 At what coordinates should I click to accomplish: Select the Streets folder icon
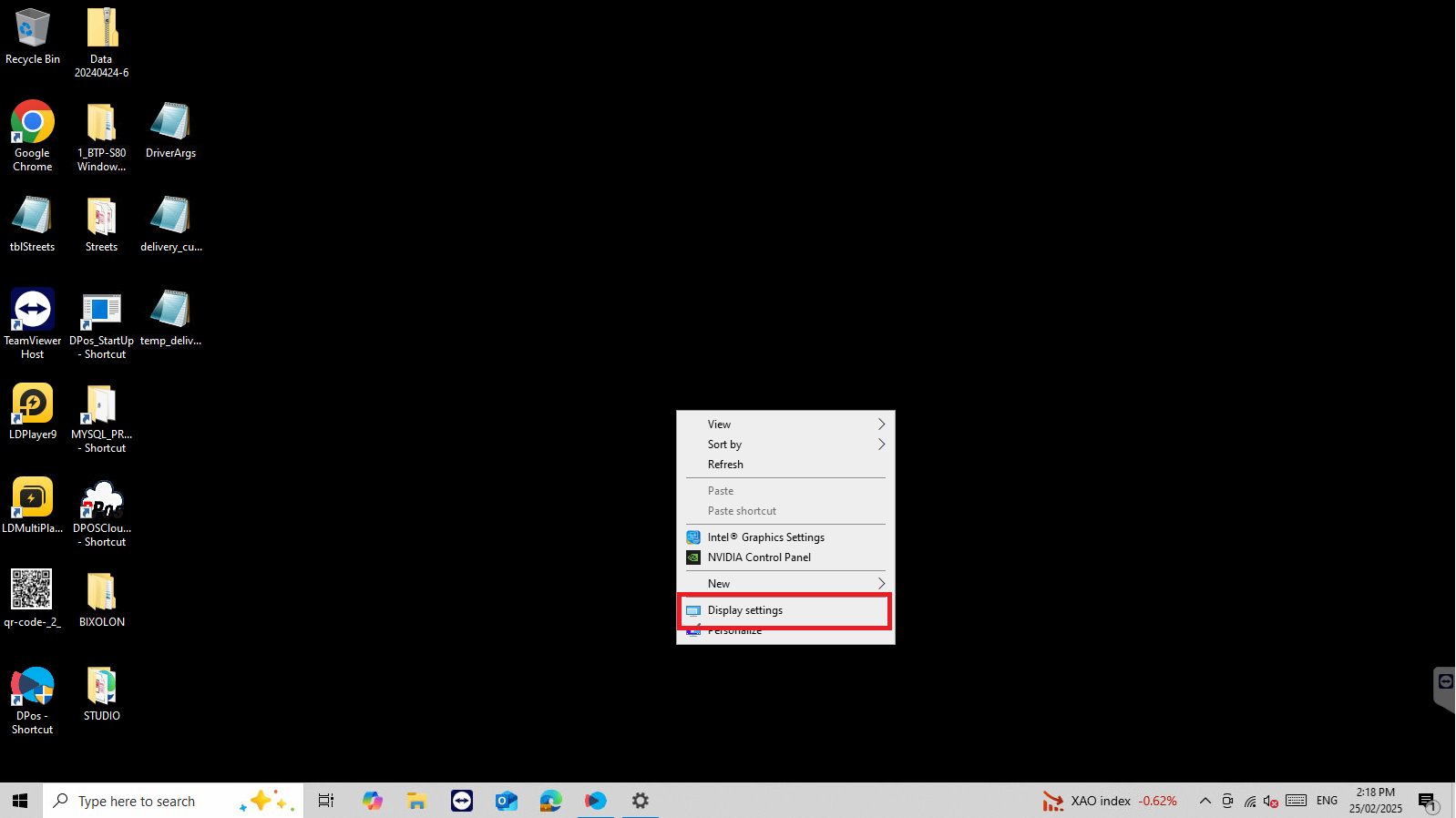102,223
